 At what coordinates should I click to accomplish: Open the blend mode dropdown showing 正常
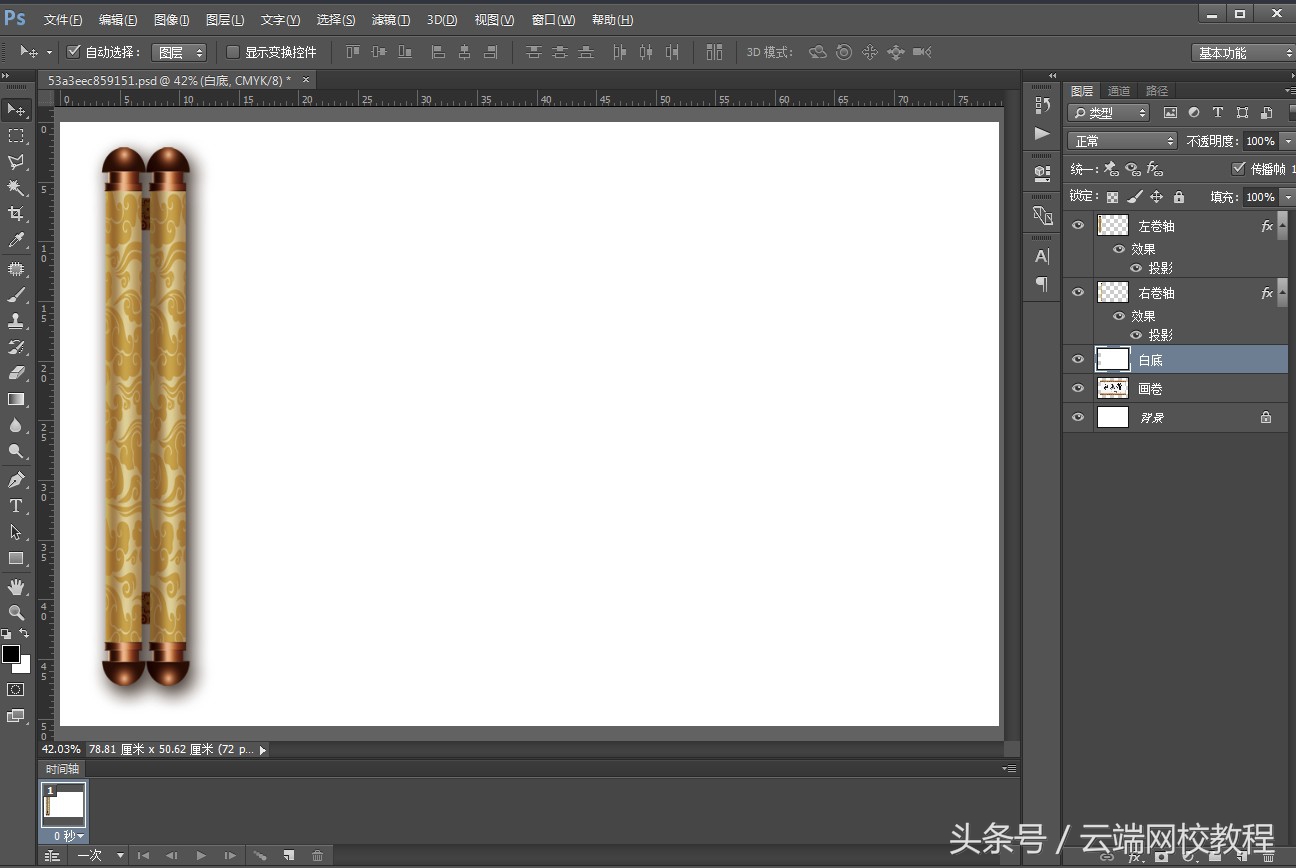(1121, 140)
